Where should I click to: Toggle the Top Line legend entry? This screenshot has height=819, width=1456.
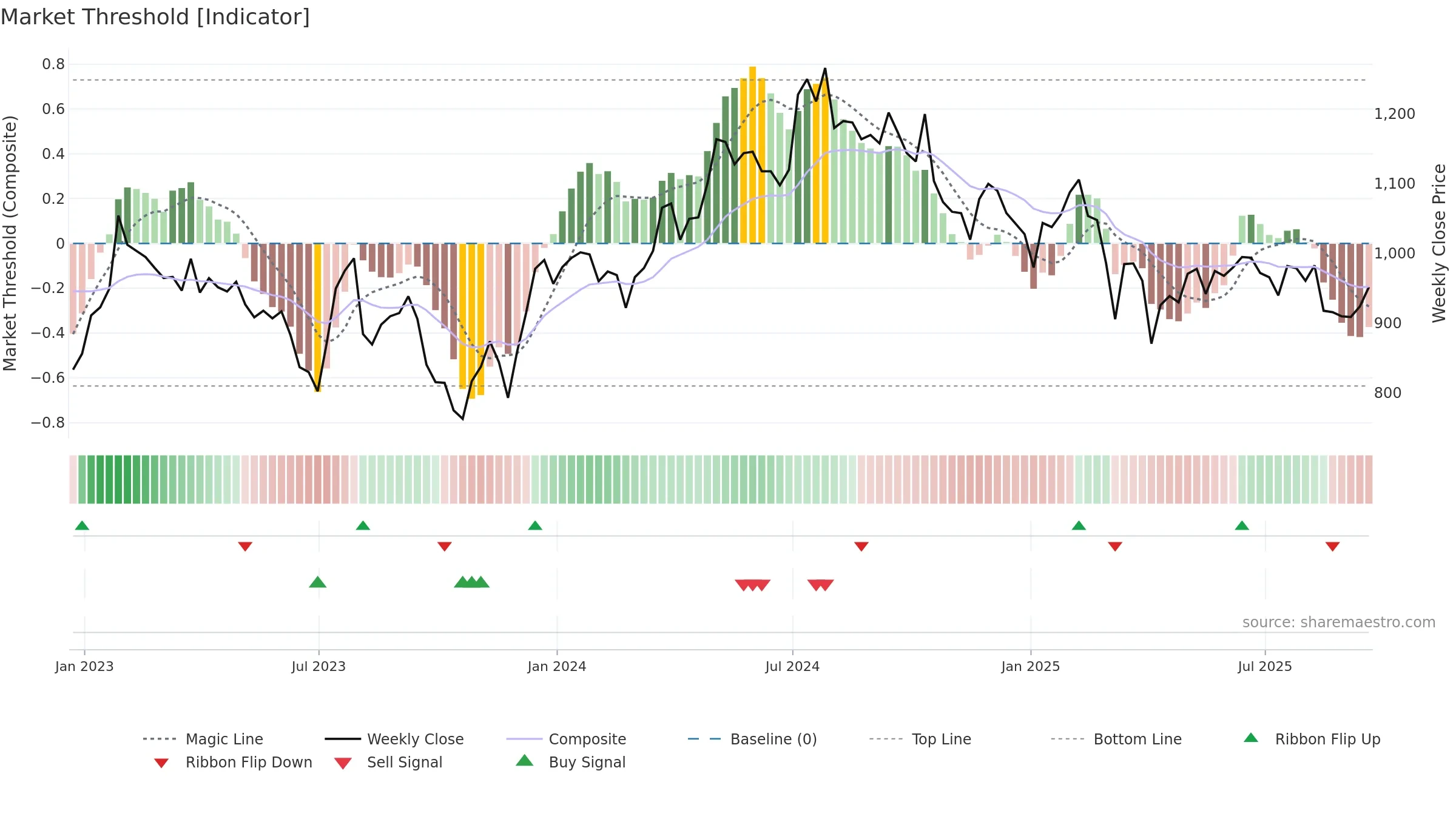click(x=920, y=739)
